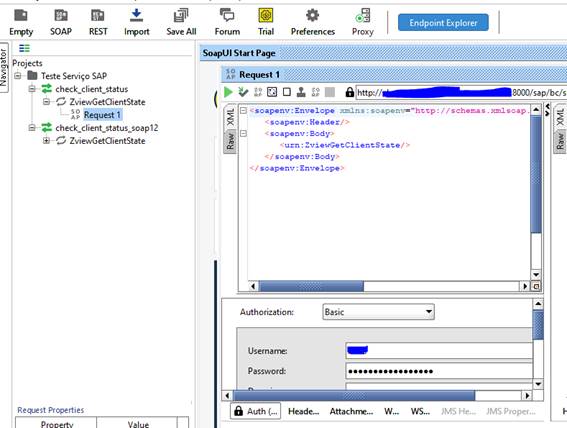Switch to response XML side tab

pos(560,116)
